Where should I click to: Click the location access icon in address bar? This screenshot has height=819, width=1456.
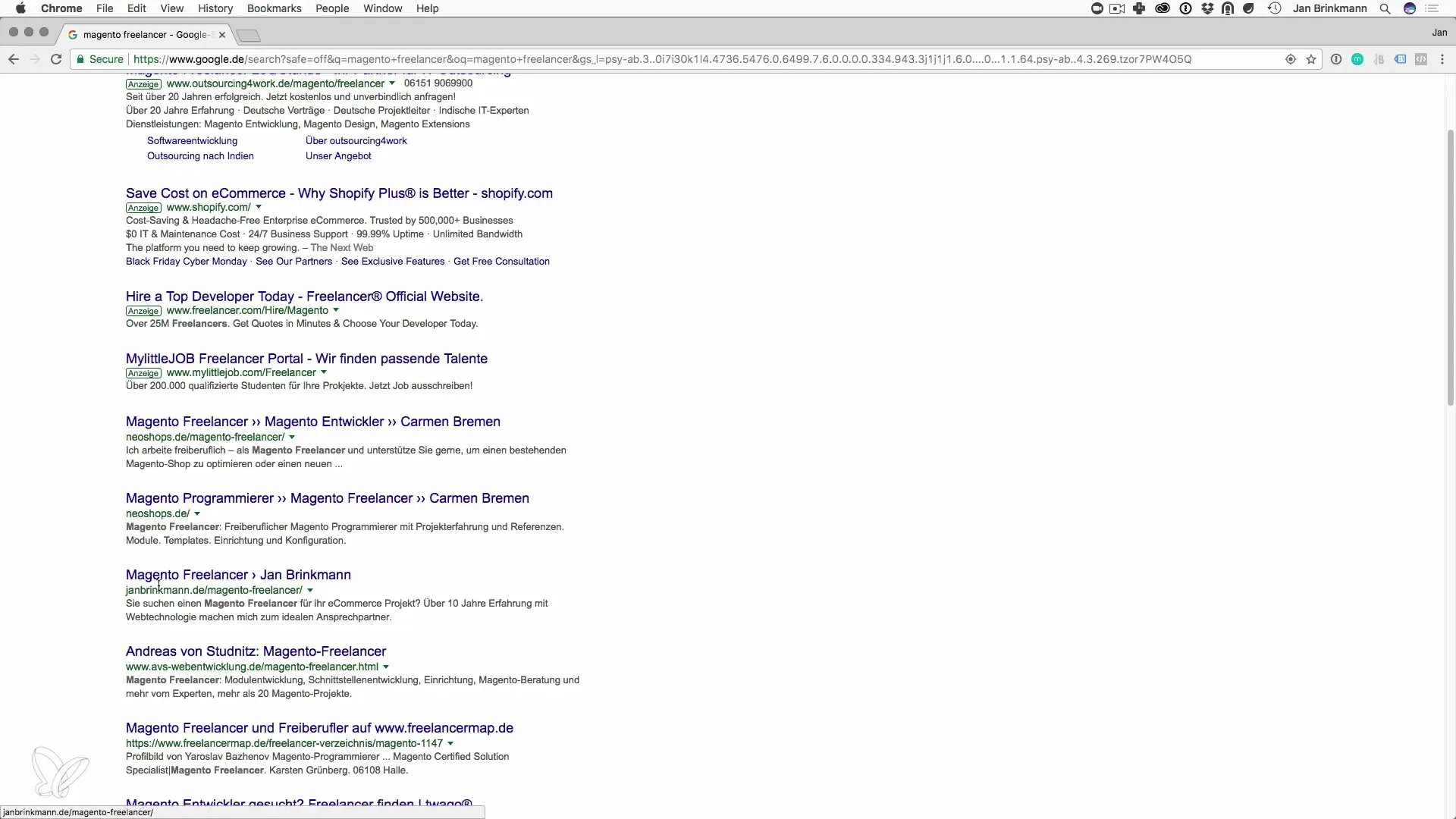[1290, 59]
